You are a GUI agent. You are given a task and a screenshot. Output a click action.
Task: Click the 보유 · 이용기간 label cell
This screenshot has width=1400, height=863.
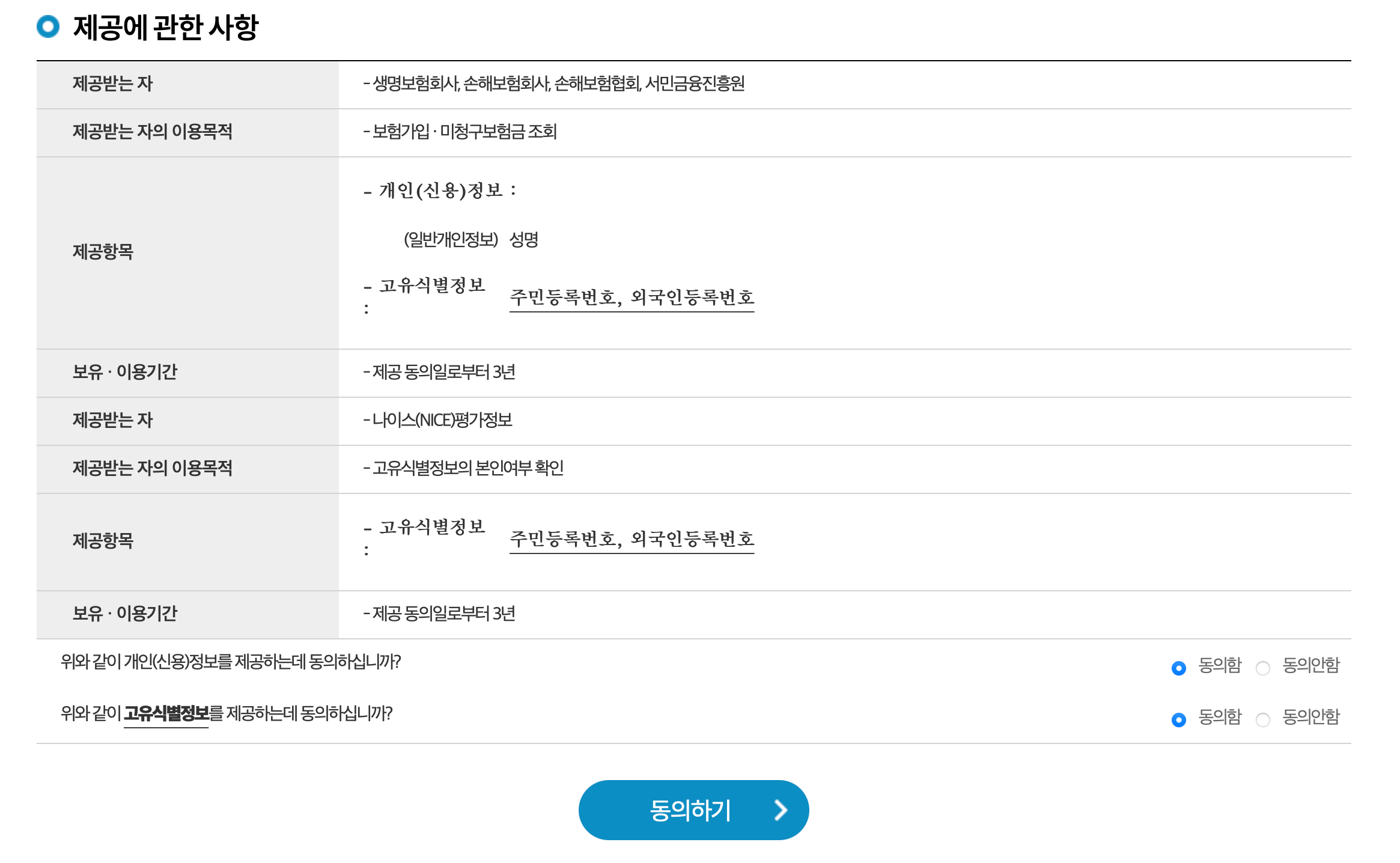coord(127,373)
